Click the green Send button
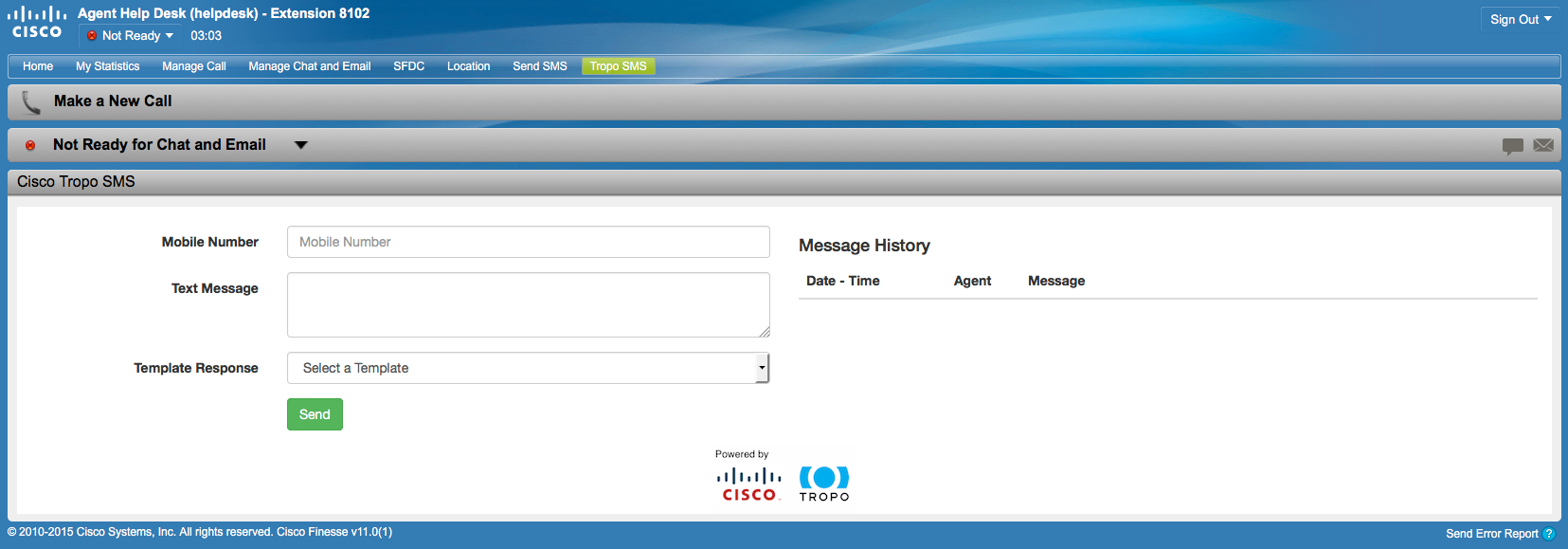This screenshot has height=549, width=1568. (x=315, y=414)
